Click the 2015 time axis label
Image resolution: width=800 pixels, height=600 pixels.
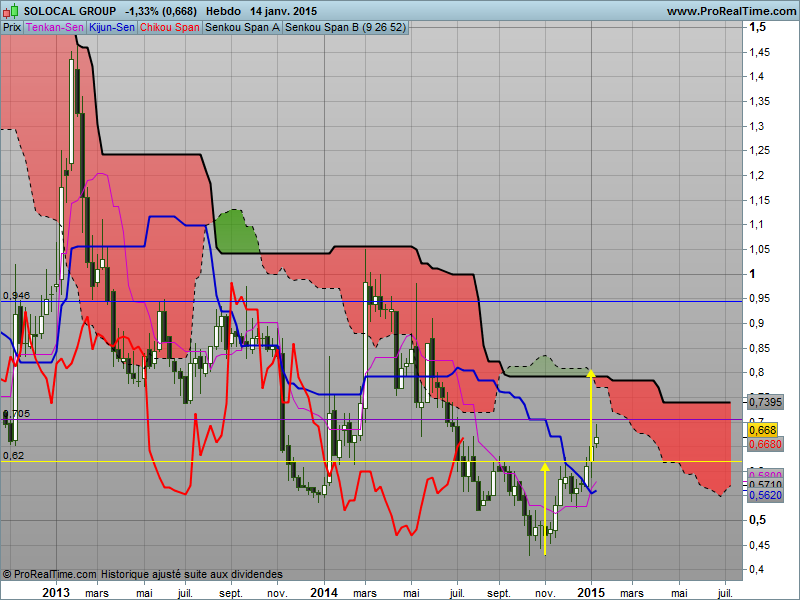coord(591,592)
